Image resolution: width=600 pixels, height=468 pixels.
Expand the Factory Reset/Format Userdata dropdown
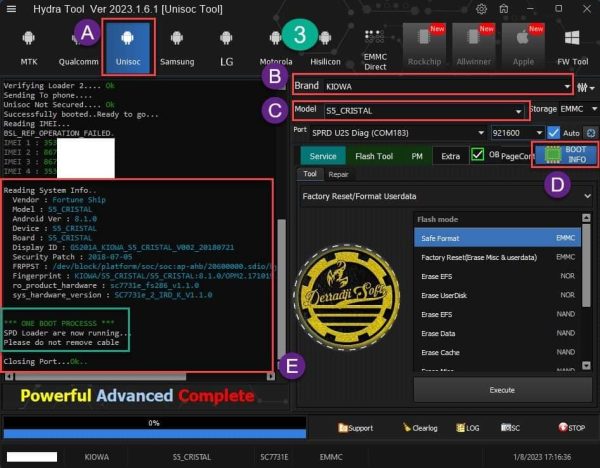tap(447, 196)
